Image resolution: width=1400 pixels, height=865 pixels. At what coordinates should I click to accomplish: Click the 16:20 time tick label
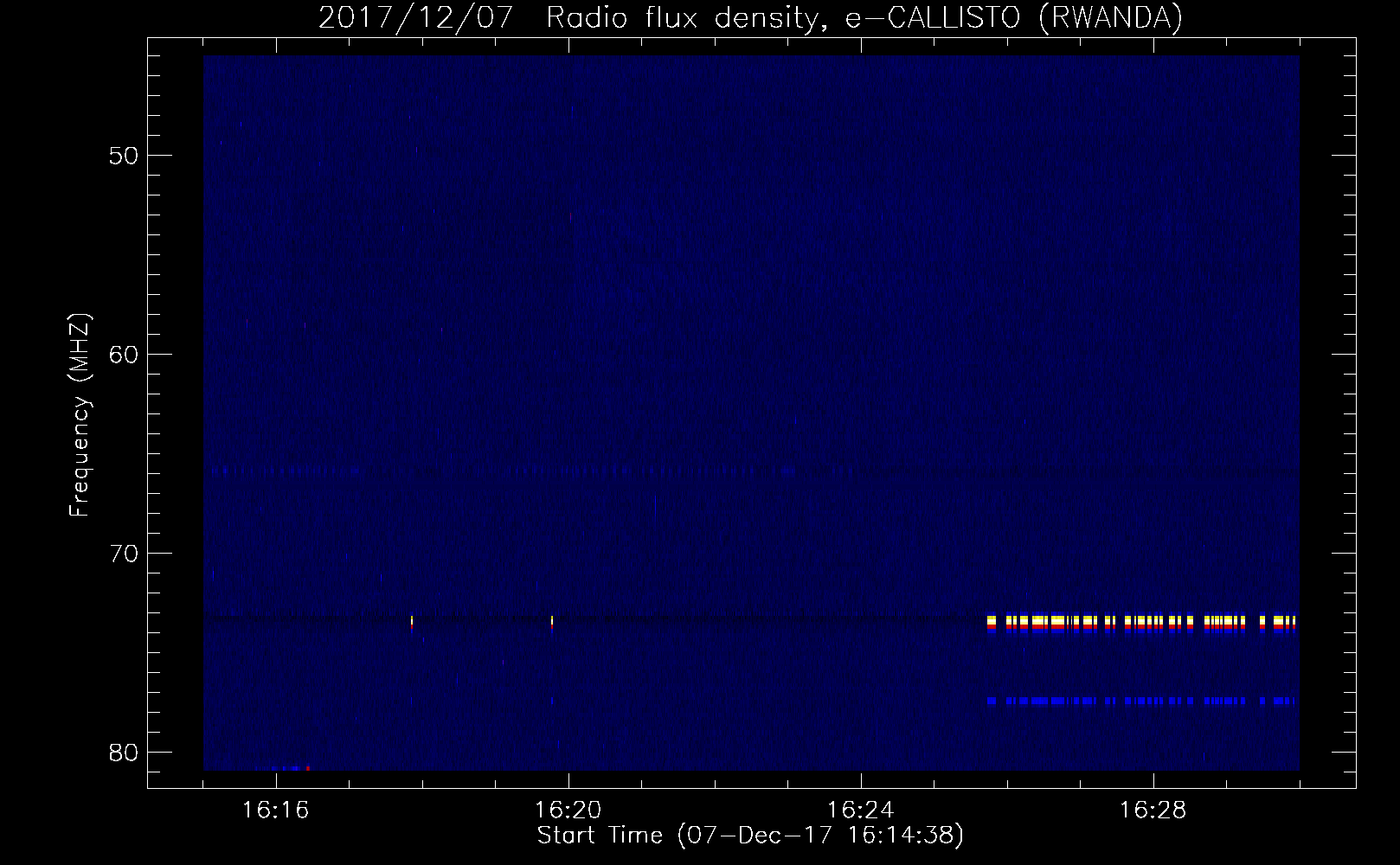568,811
